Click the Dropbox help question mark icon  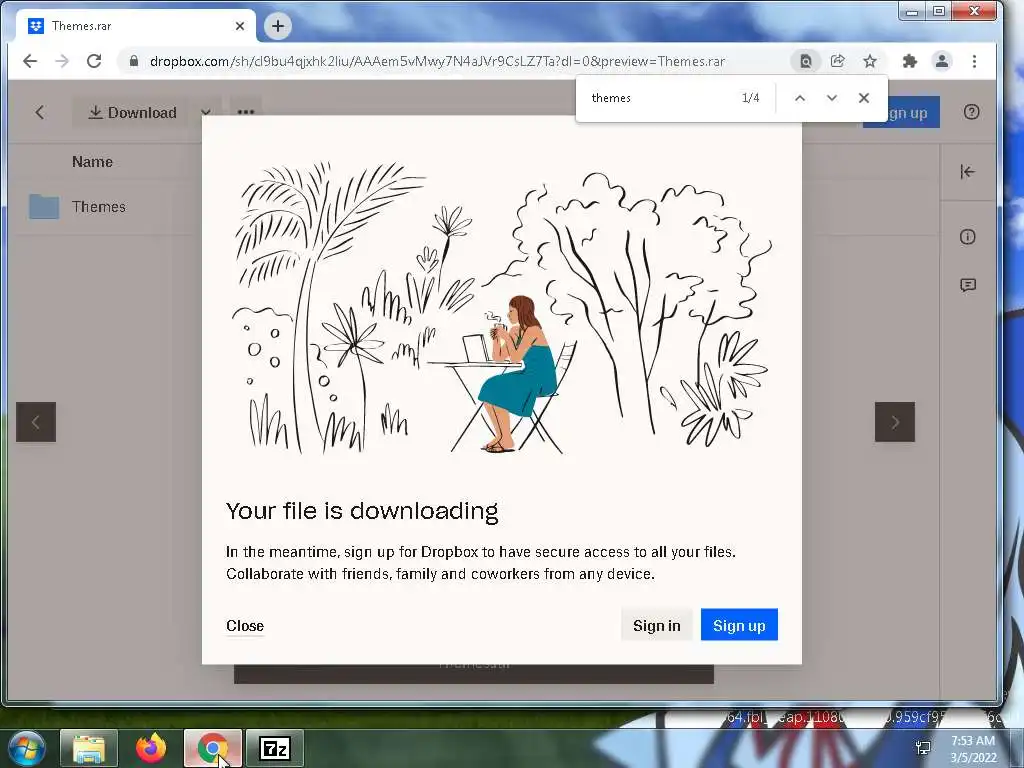click(971, 112)
